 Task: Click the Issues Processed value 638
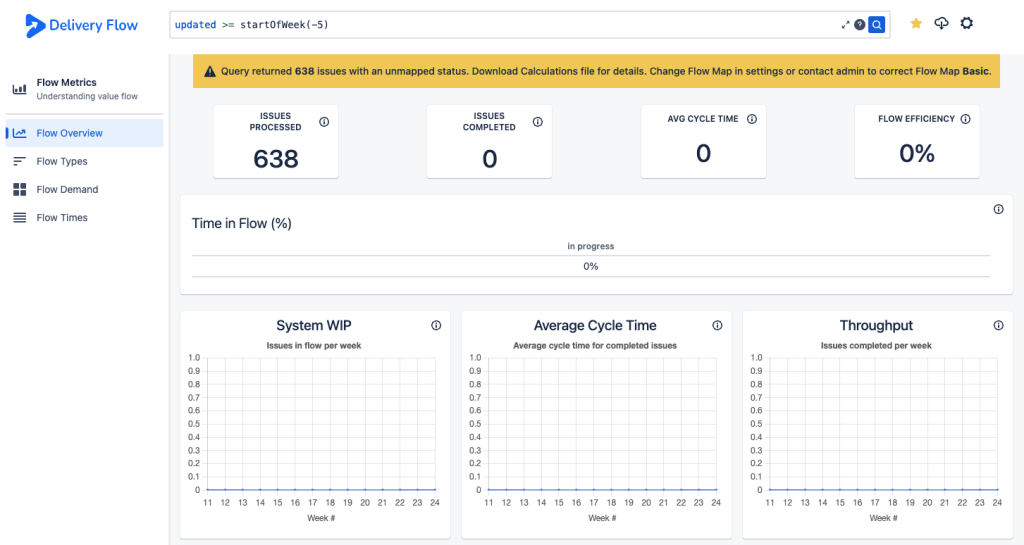pyautogui.click(x=276, y=159)
